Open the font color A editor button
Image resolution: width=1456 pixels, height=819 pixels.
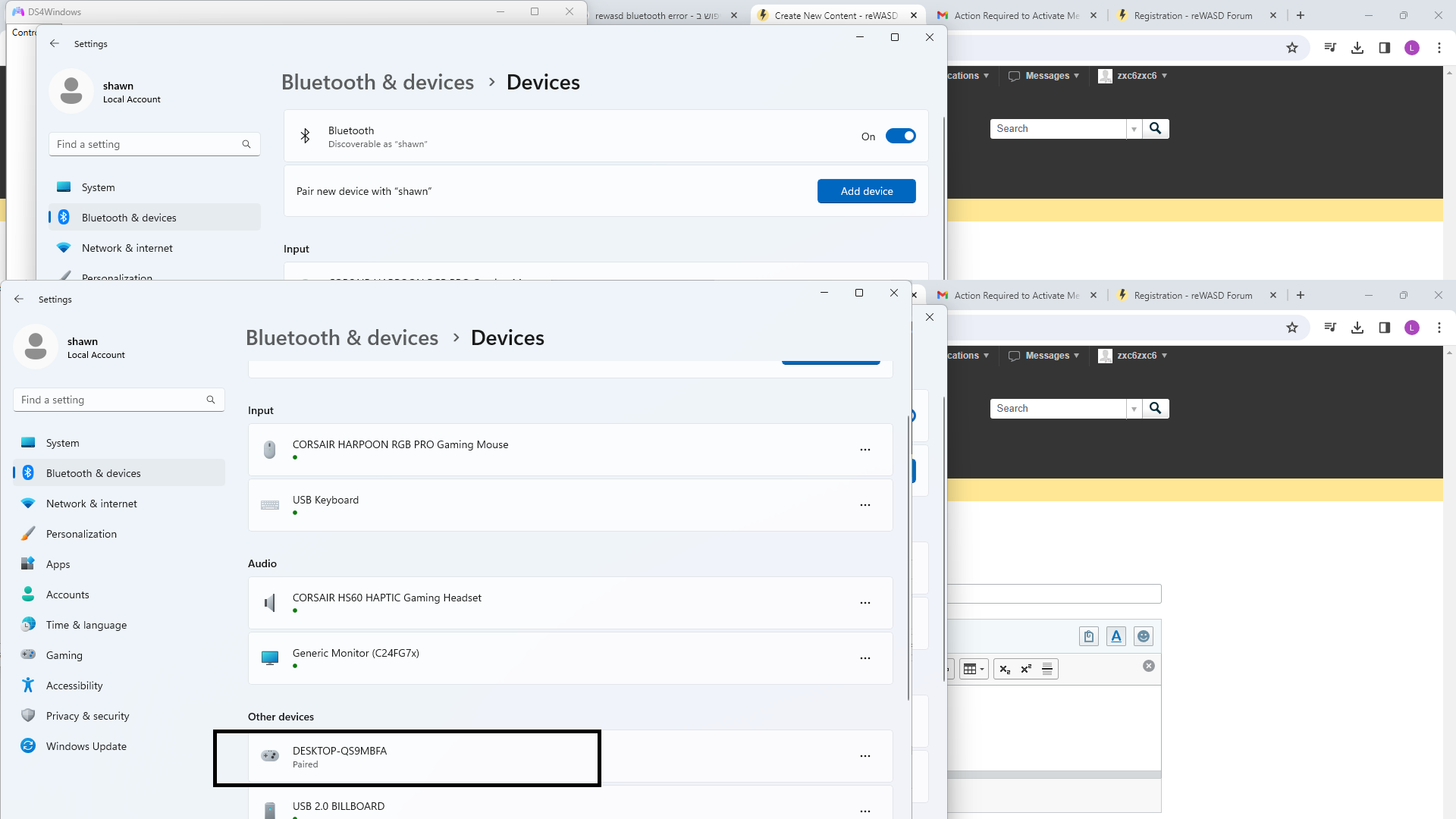1116,636
